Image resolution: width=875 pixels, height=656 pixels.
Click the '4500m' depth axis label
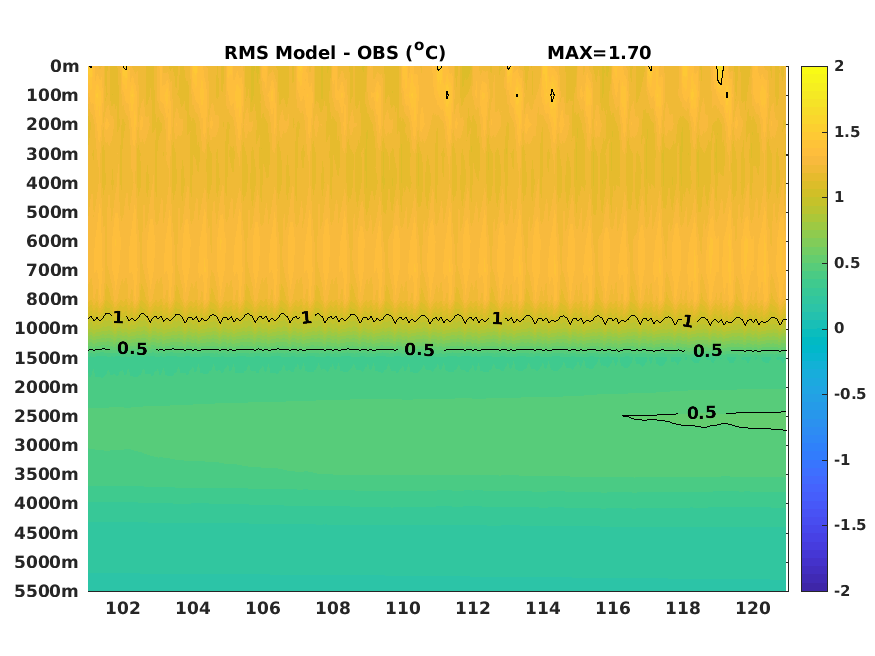[47, 533]
